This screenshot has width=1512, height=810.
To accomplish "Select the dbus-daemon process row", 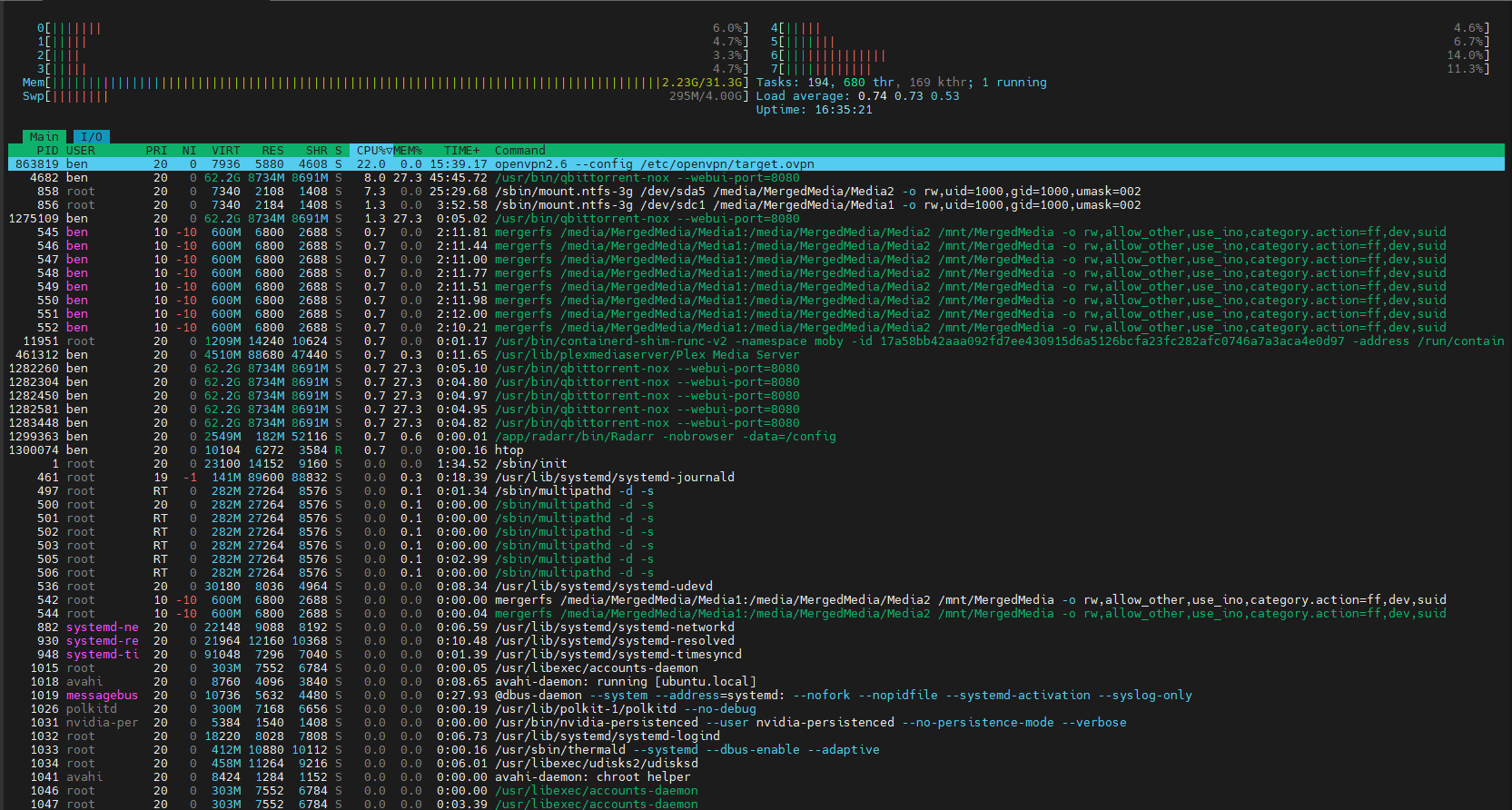I will (756, 696).
